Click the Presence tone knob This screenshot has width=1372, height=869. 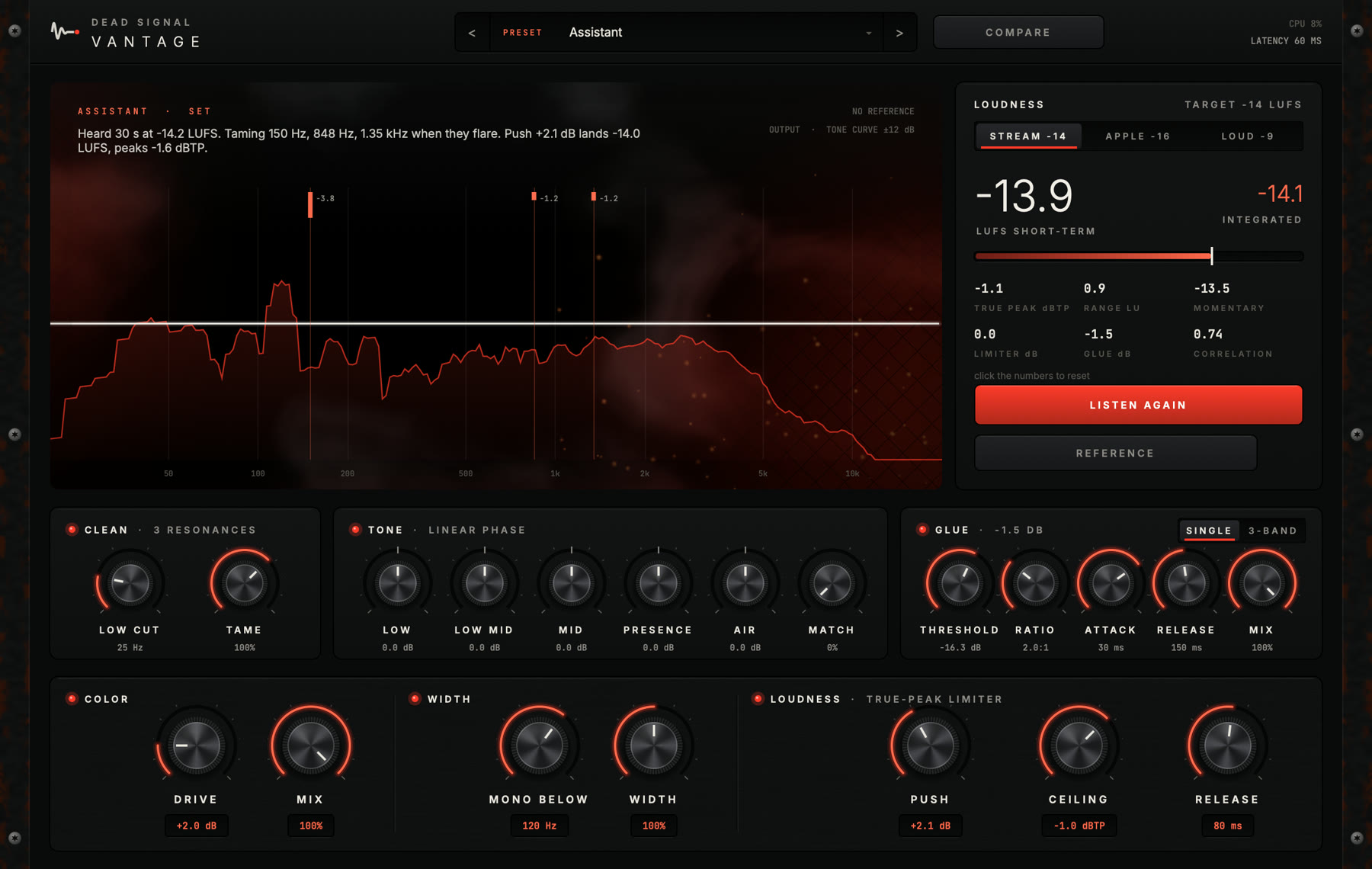pos(658,583)
